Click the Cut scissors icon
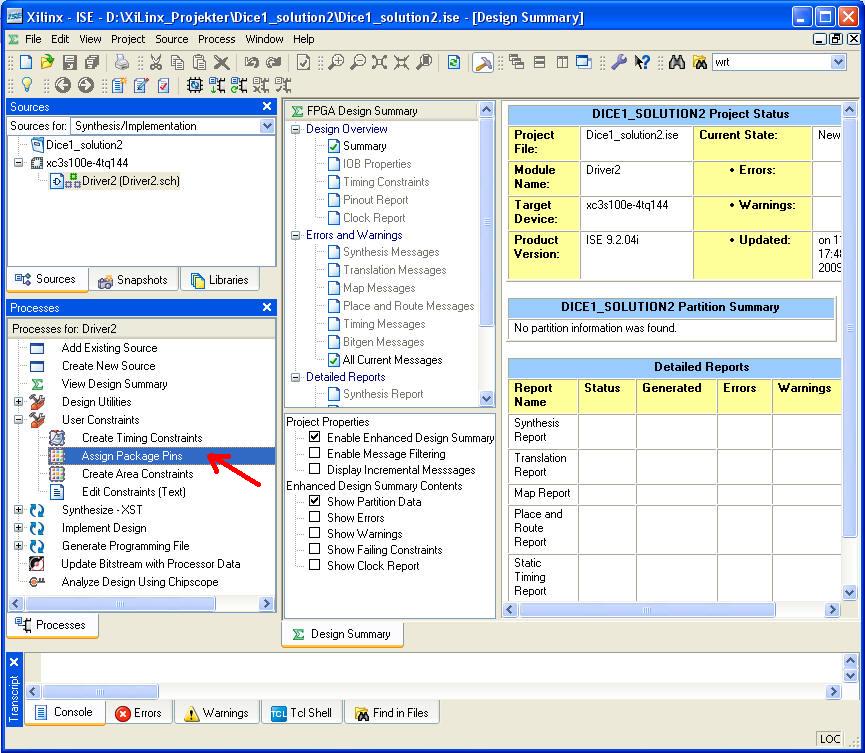Viewport: 865px width, 753px height. (156, 62)
